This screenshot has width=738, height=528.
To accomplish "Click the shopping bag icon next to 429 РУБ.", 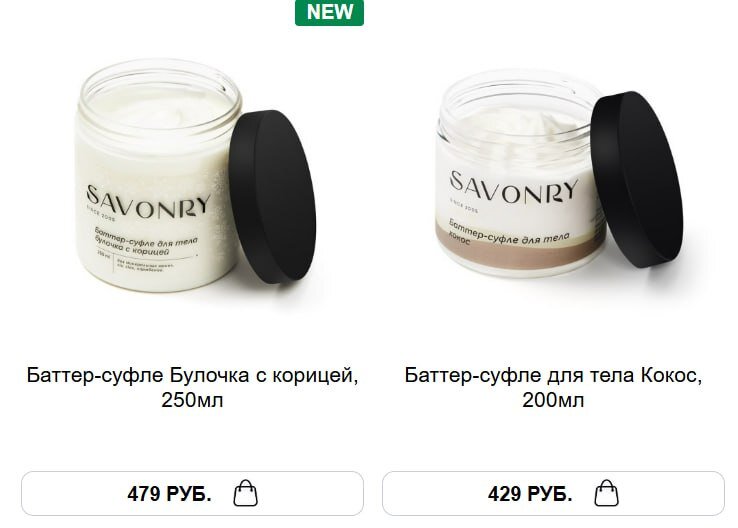I will pyautogui.click(x=606, y=493).
